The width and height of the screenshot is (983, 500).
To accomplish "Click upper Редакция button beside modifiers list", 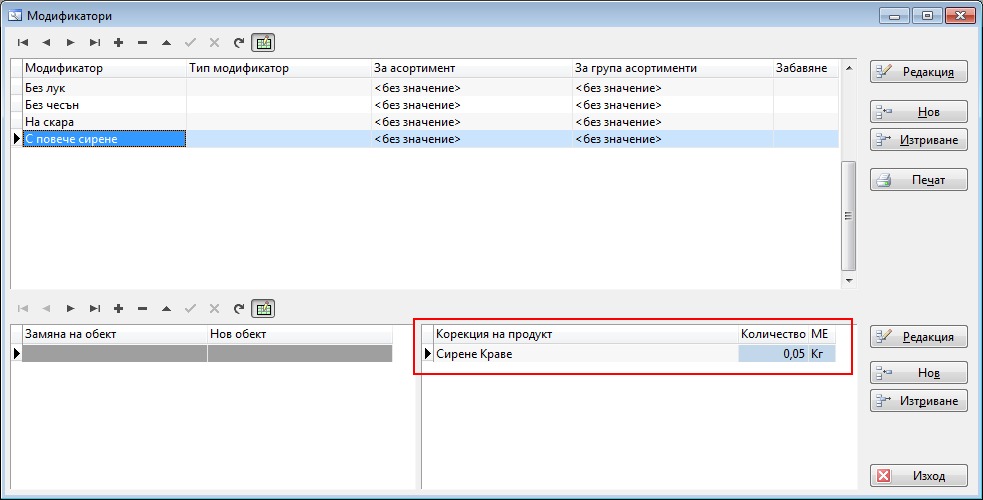I will click(918, 72).
